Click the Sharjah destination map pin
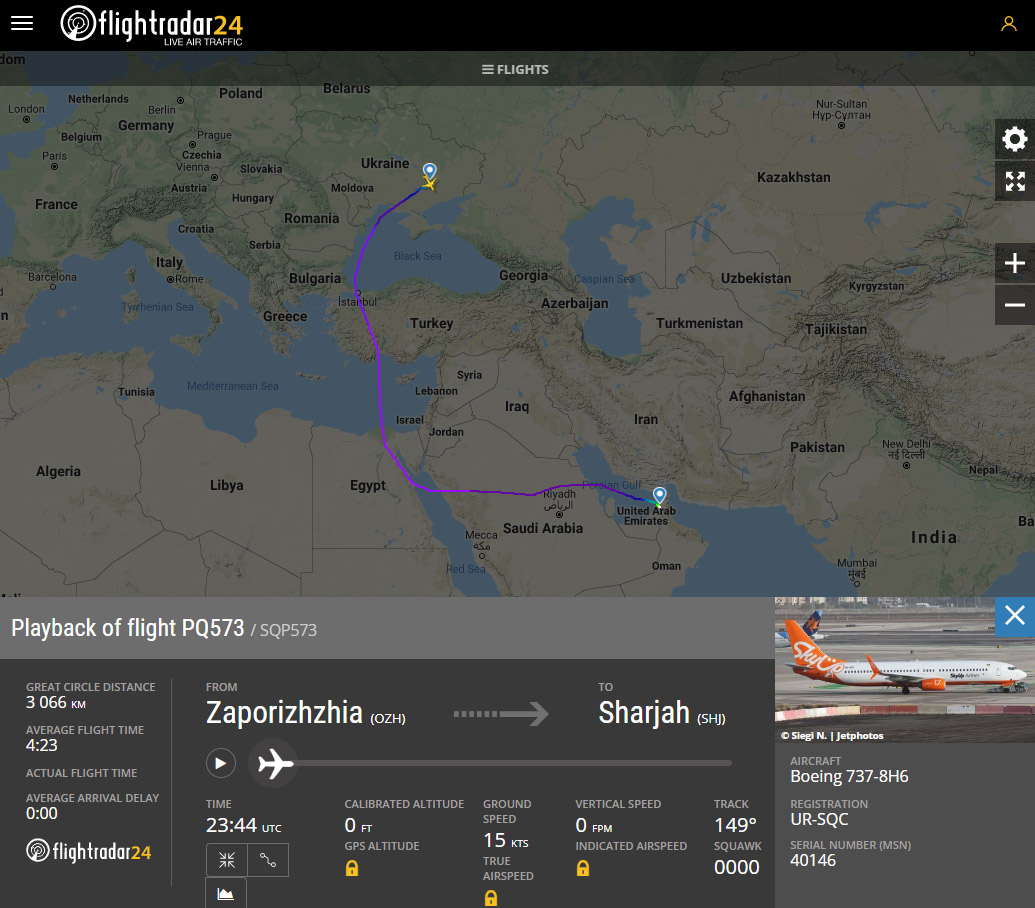1035x908 pixels. [659, 495]
